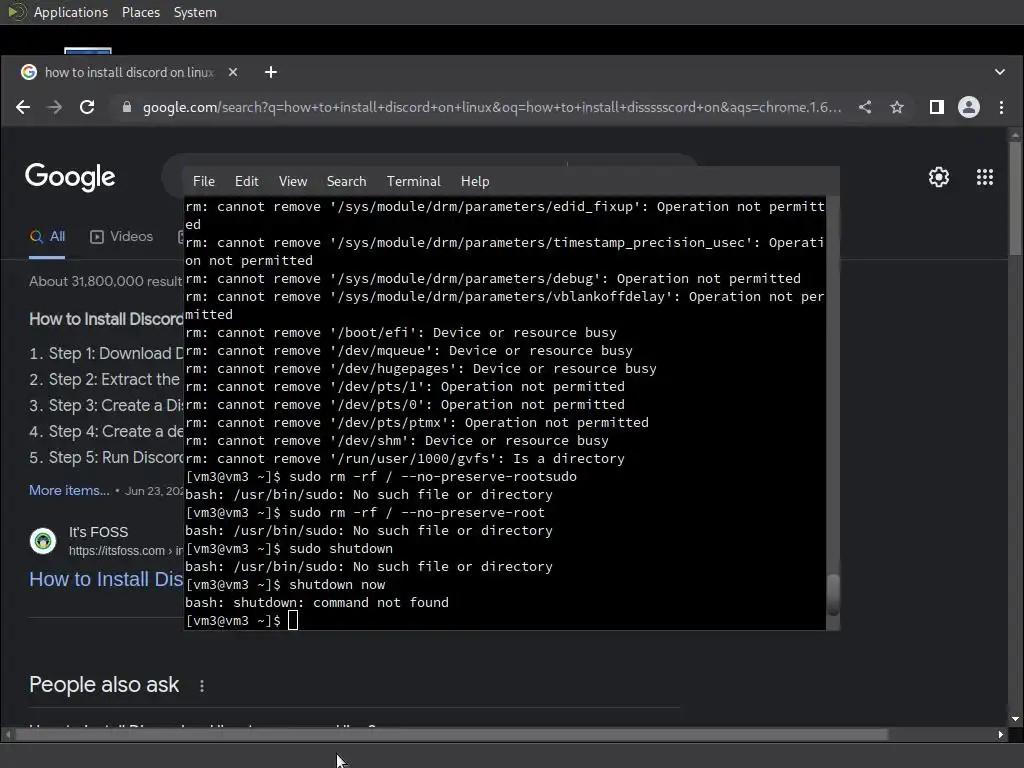Open the 'How to Install Dis...' result link
The image size is (1024, 768).
pos(106,579)
